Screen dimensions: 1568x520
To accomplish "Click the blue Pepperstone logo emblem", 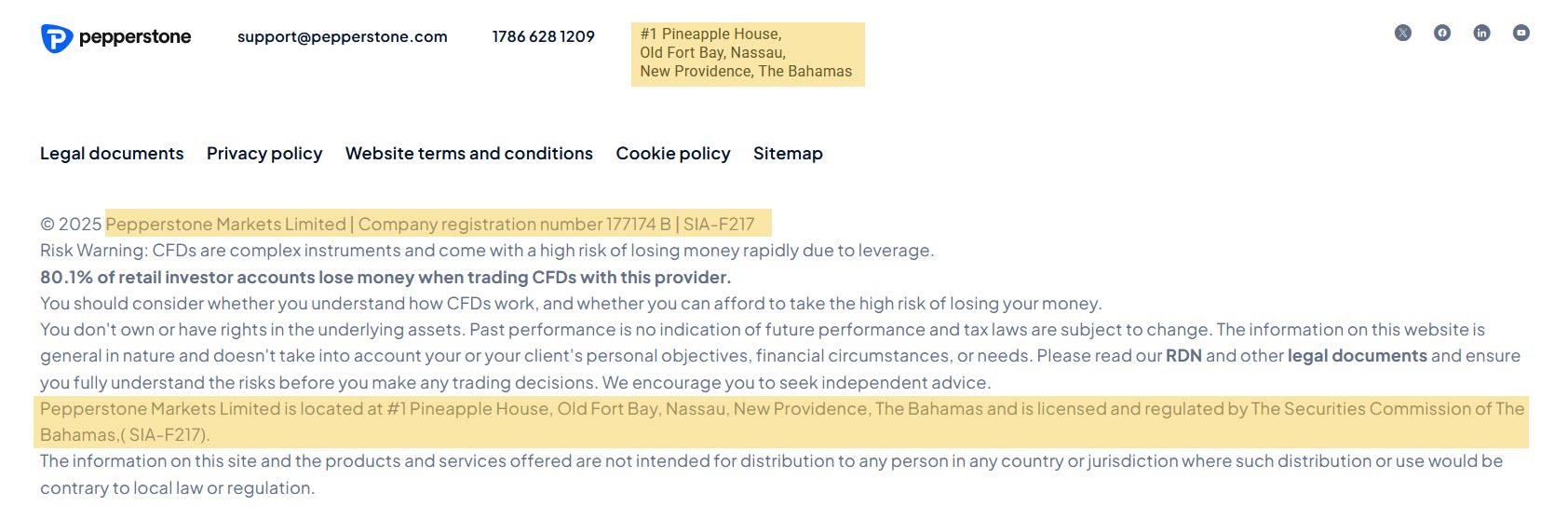I will tap(56, 38).
